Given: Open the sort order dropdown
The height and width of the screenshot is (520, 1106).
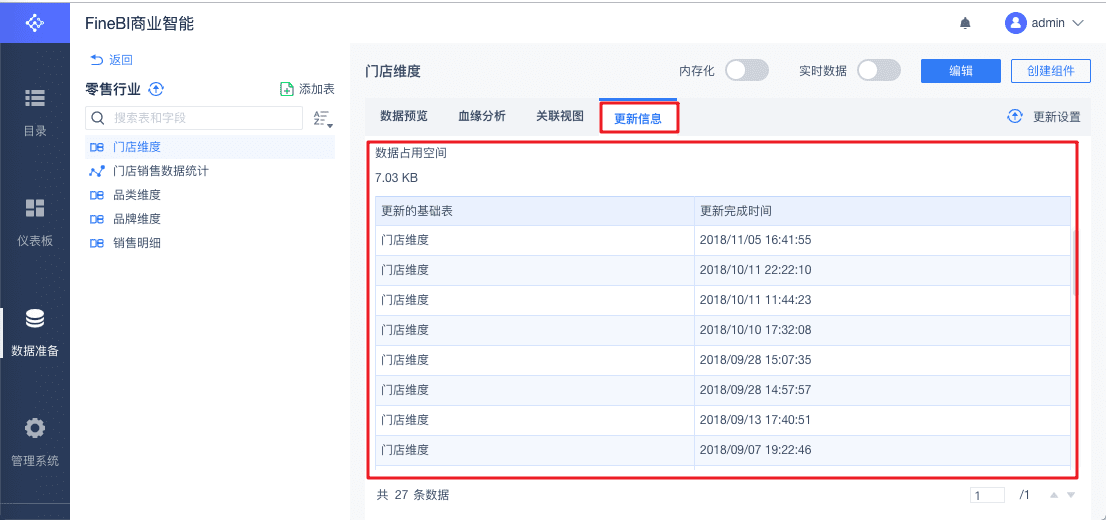Looking at the screenshot, I should 322,118.
